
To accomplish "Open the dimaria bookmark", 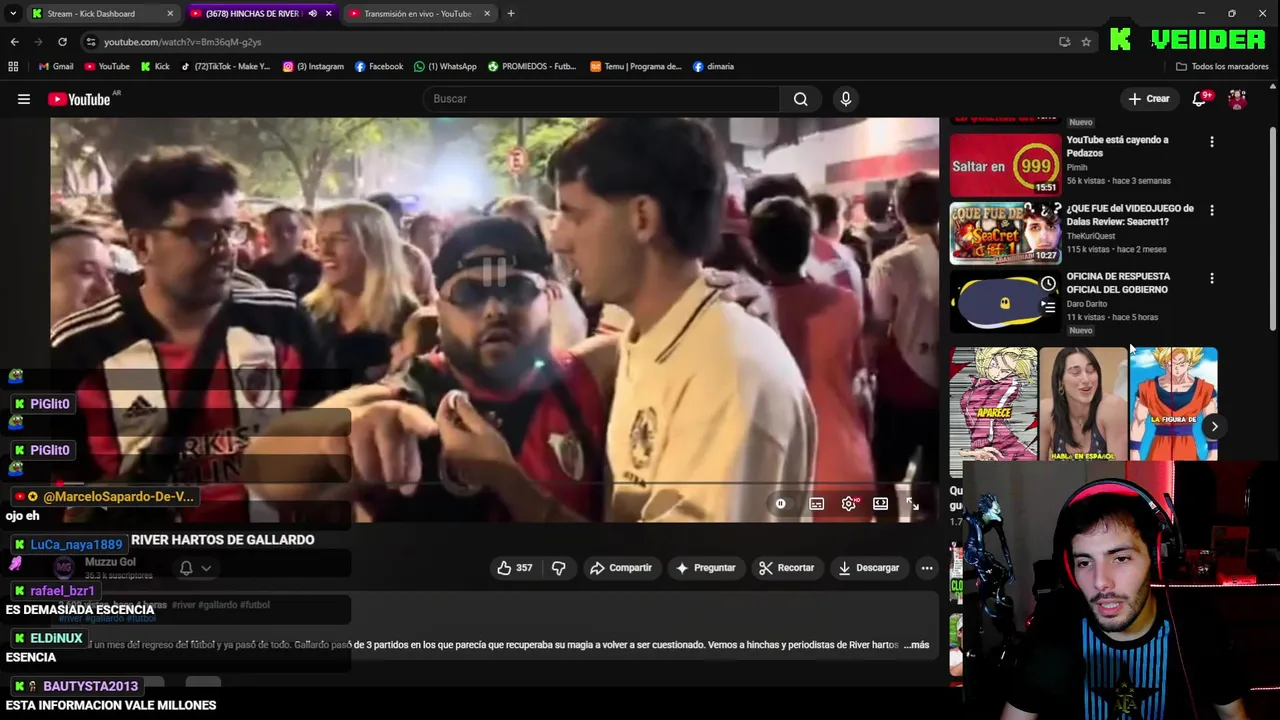I will [x=713, y=67].
